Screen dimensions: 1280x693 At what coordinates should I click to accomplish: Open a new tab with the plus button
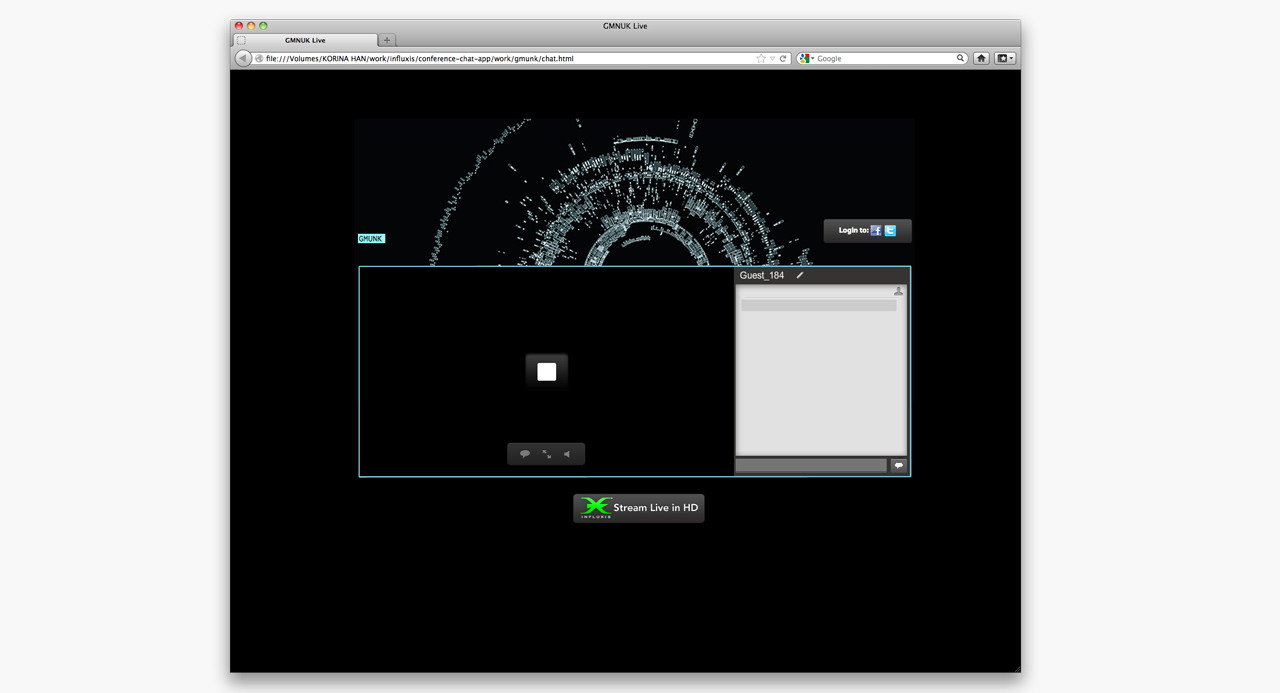(x=387, y=40)
